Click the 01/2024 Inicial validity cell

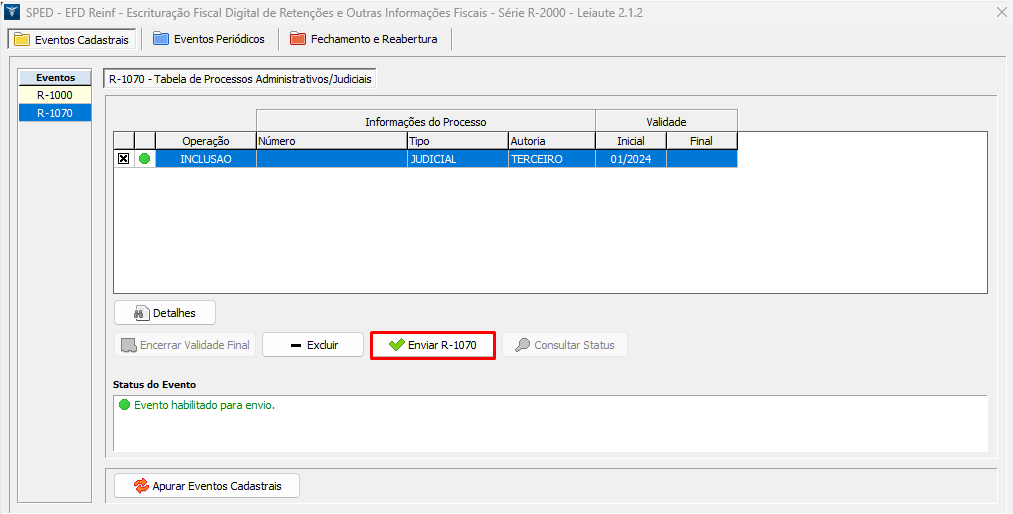tap(630, 158)
